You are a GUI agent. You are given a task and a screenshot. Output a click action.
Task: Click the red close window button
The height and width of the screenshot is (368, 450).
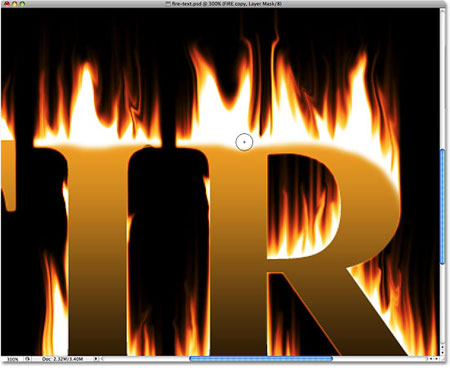tap(7, 4)
